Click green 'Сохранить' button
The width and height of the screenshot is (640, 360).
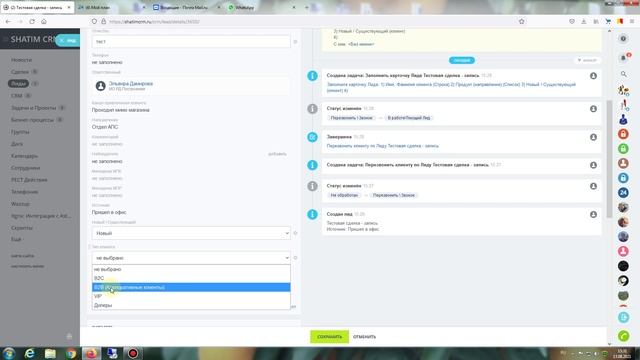pyautogui.click(x=329, y=337)
